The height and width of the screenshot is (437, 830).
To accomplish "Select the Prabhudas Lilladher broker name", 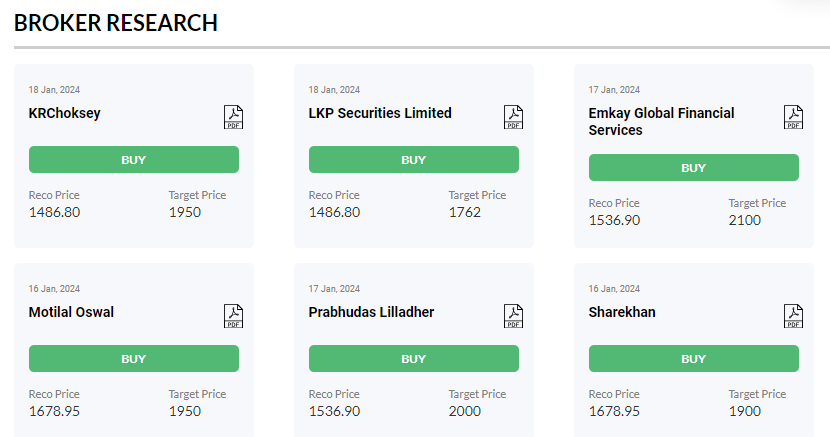I will (x=372, y=312).
